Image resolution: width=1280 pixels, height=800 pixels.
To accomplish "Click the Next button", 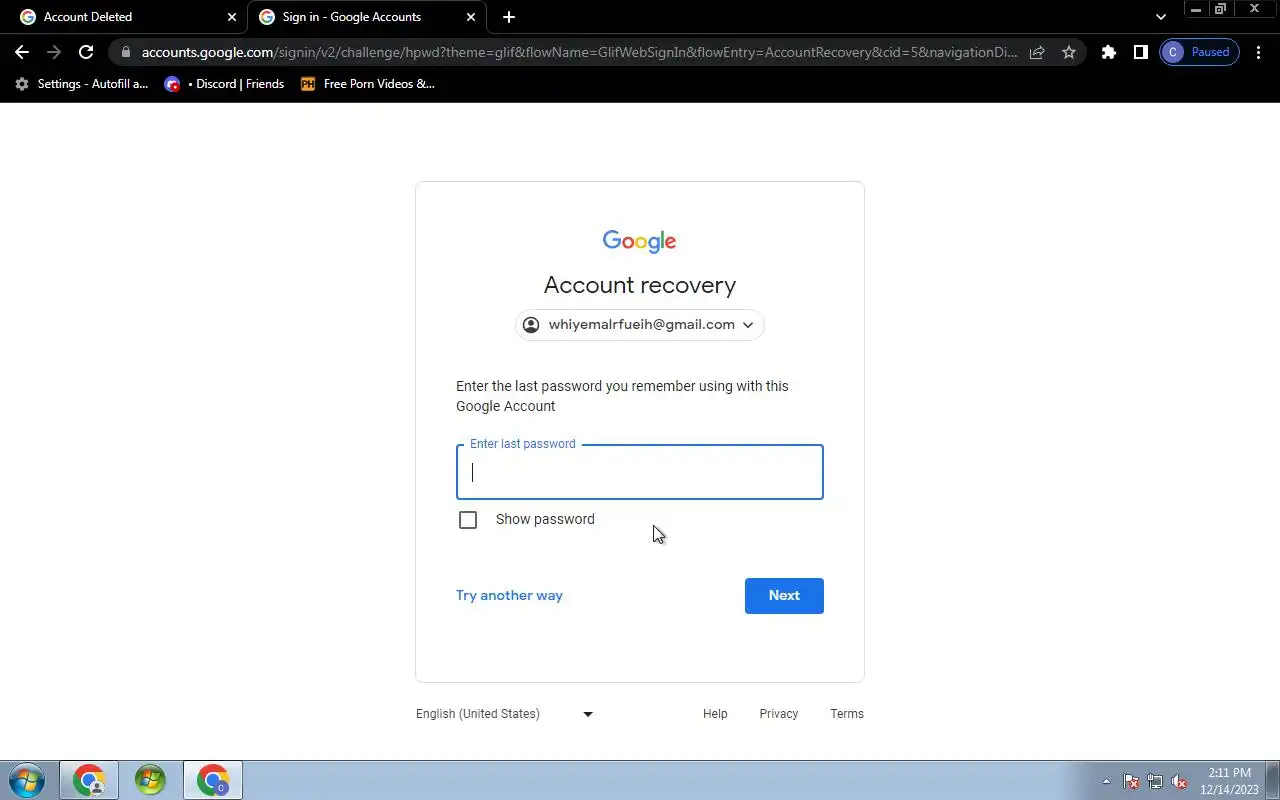I will pos(784,596).
